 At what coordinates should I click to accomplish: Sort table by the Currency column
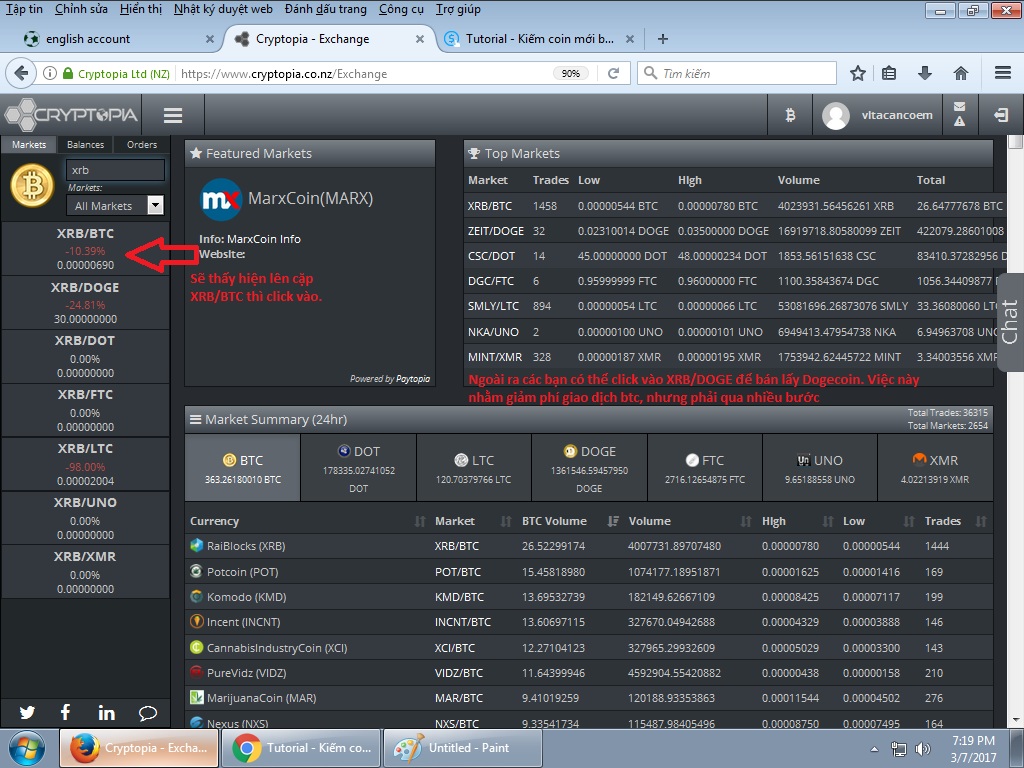[306, 521]
